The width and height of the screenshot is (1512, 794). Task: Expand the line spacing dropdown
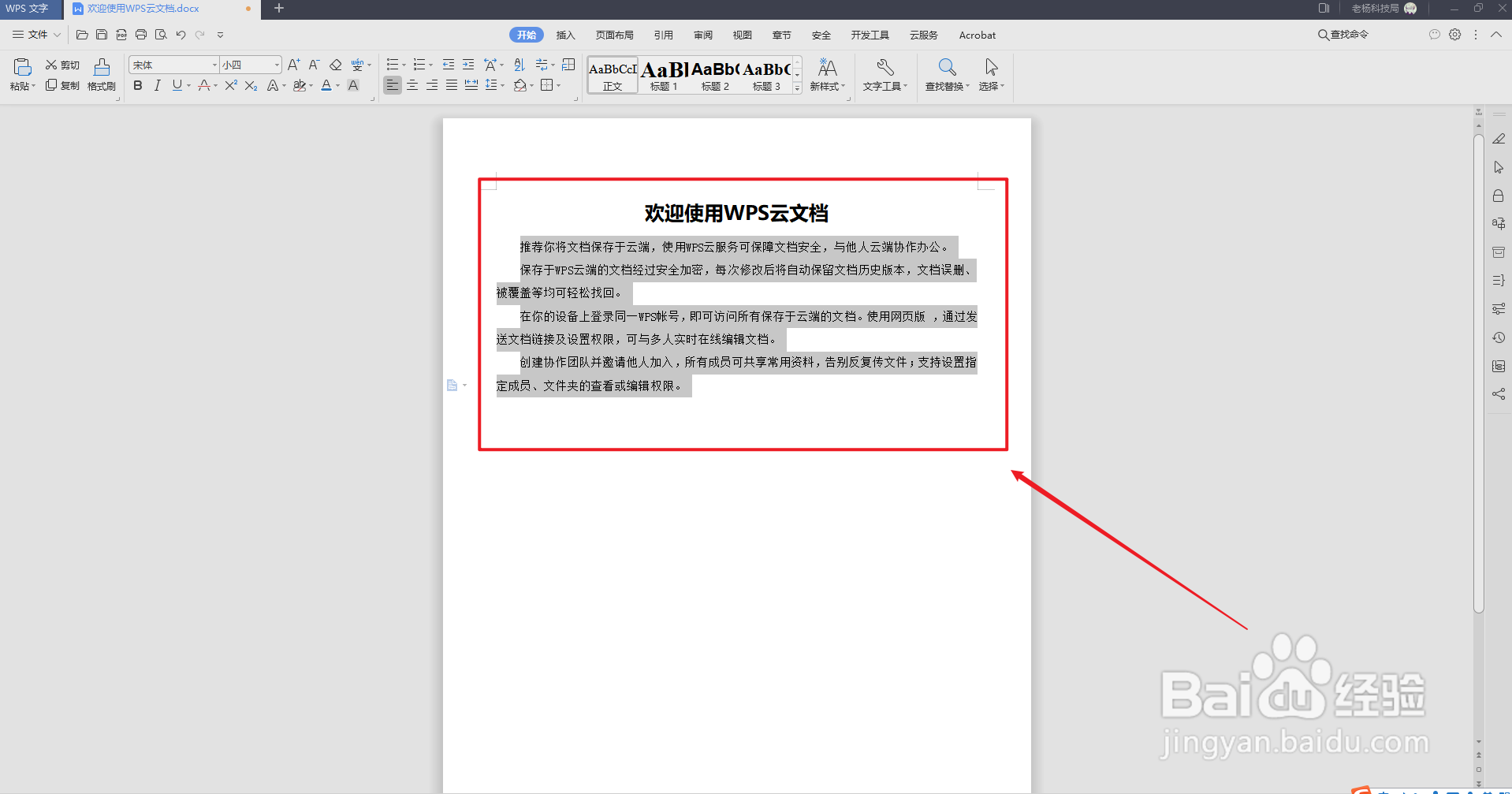pyautogui.click(x=502, y=86)
